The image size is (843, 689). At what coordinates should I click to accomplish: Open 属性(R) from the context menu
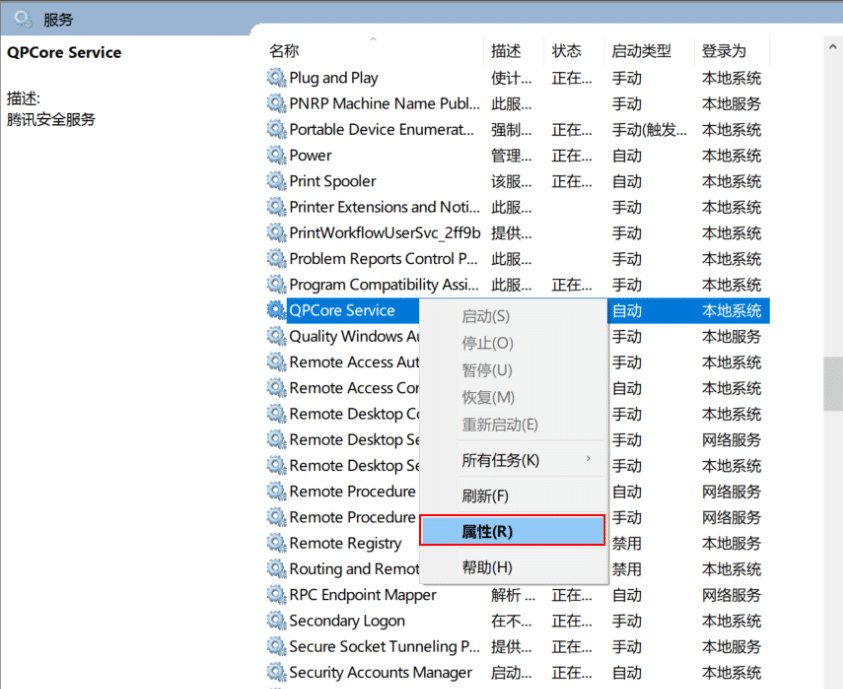click(512, 531)
